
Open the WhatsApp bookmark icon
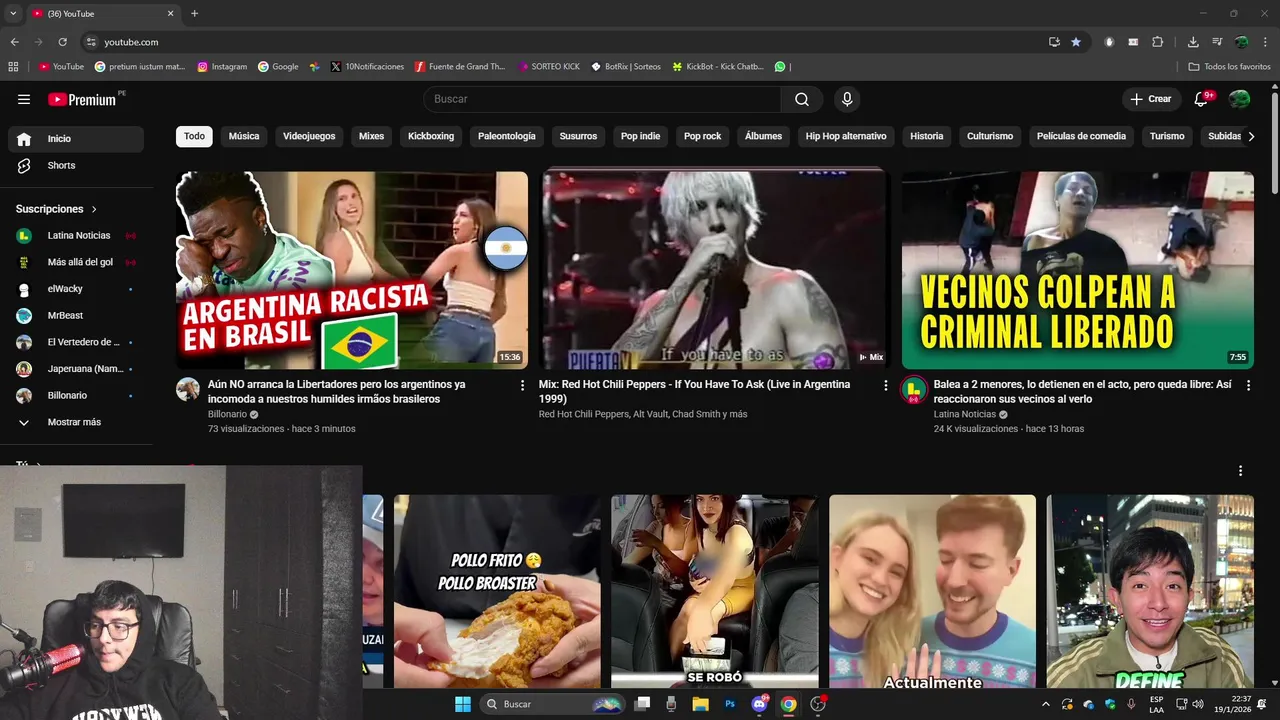[780, 67]
